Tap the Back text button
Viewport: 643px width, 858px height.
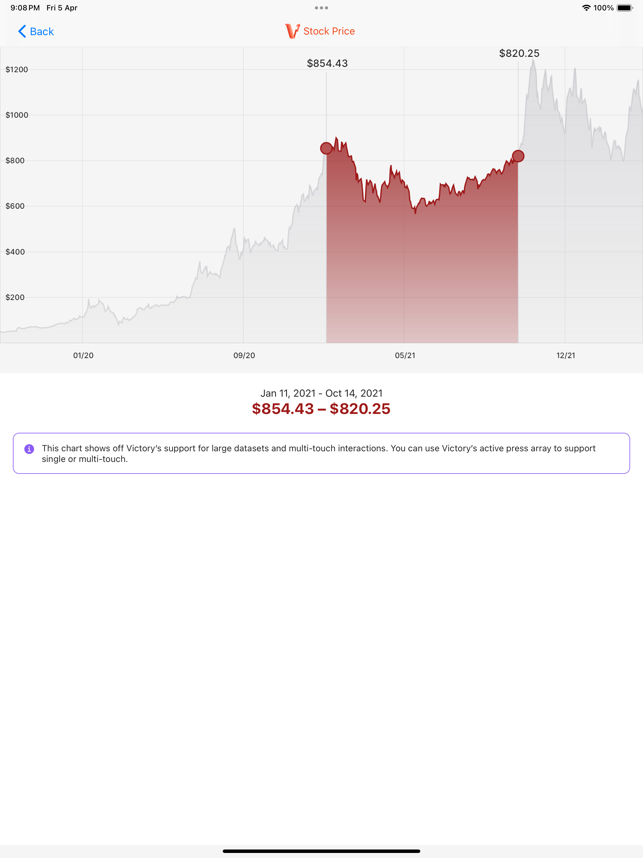[42, 31]
